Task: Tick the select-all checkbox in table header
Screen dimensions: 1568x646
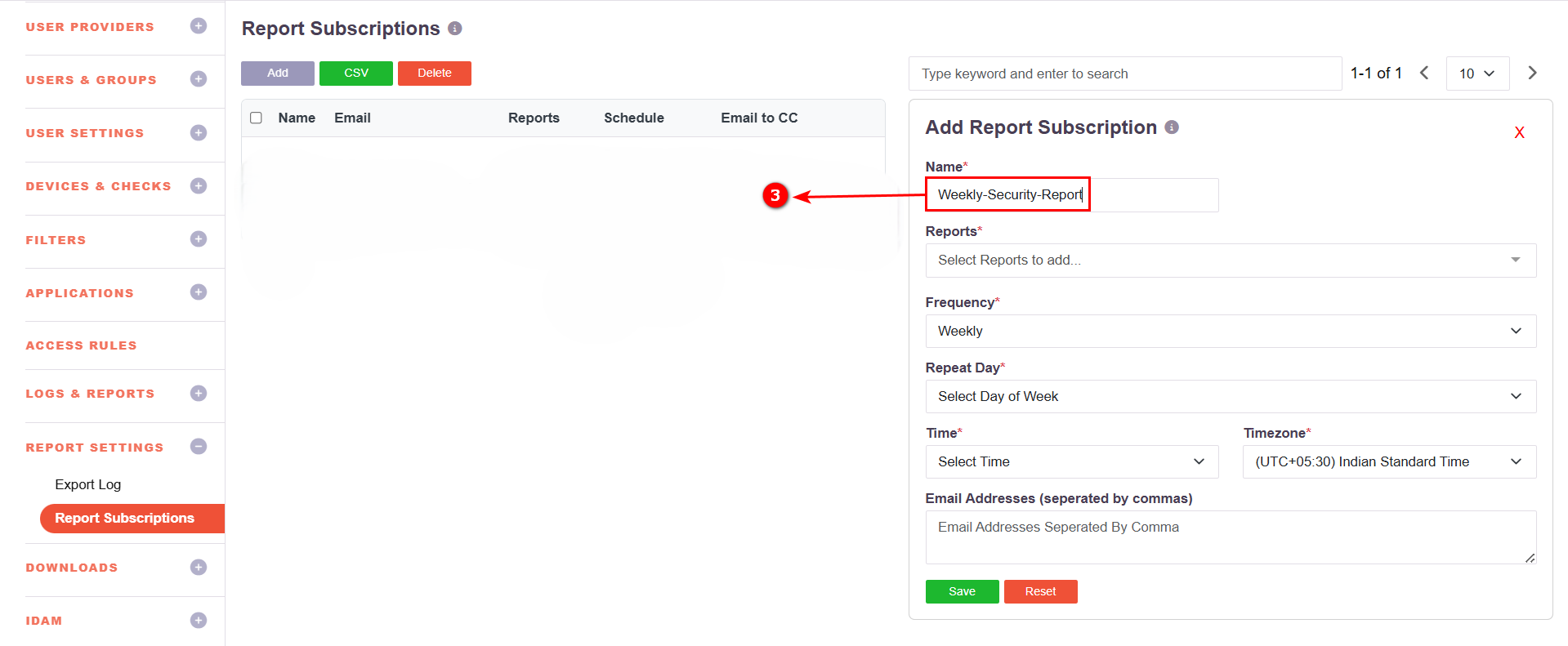Action: coord(256,118)
